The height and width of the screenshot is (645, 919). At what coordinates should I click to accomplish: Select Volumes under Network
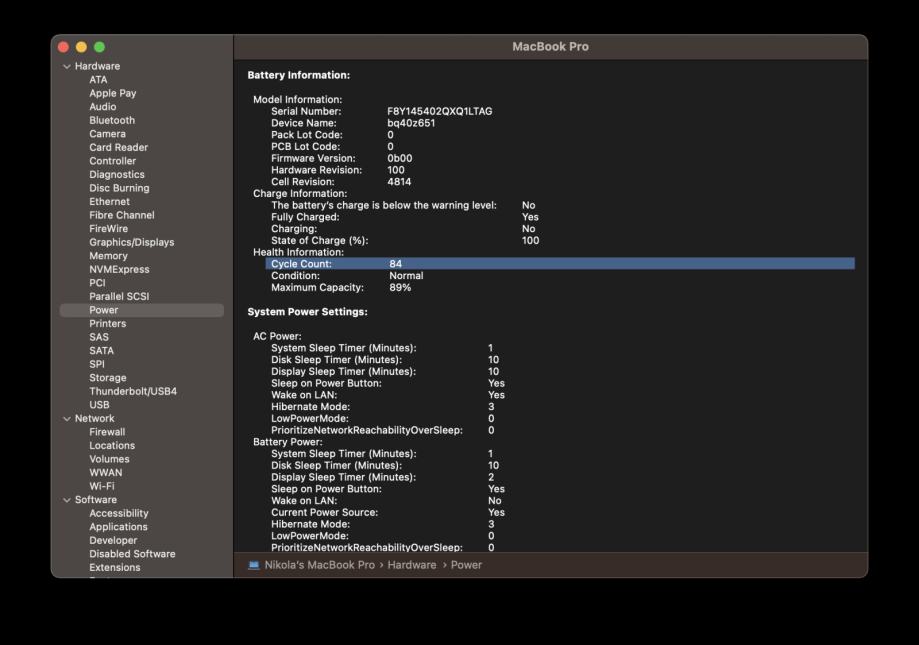tap(110, 459)
